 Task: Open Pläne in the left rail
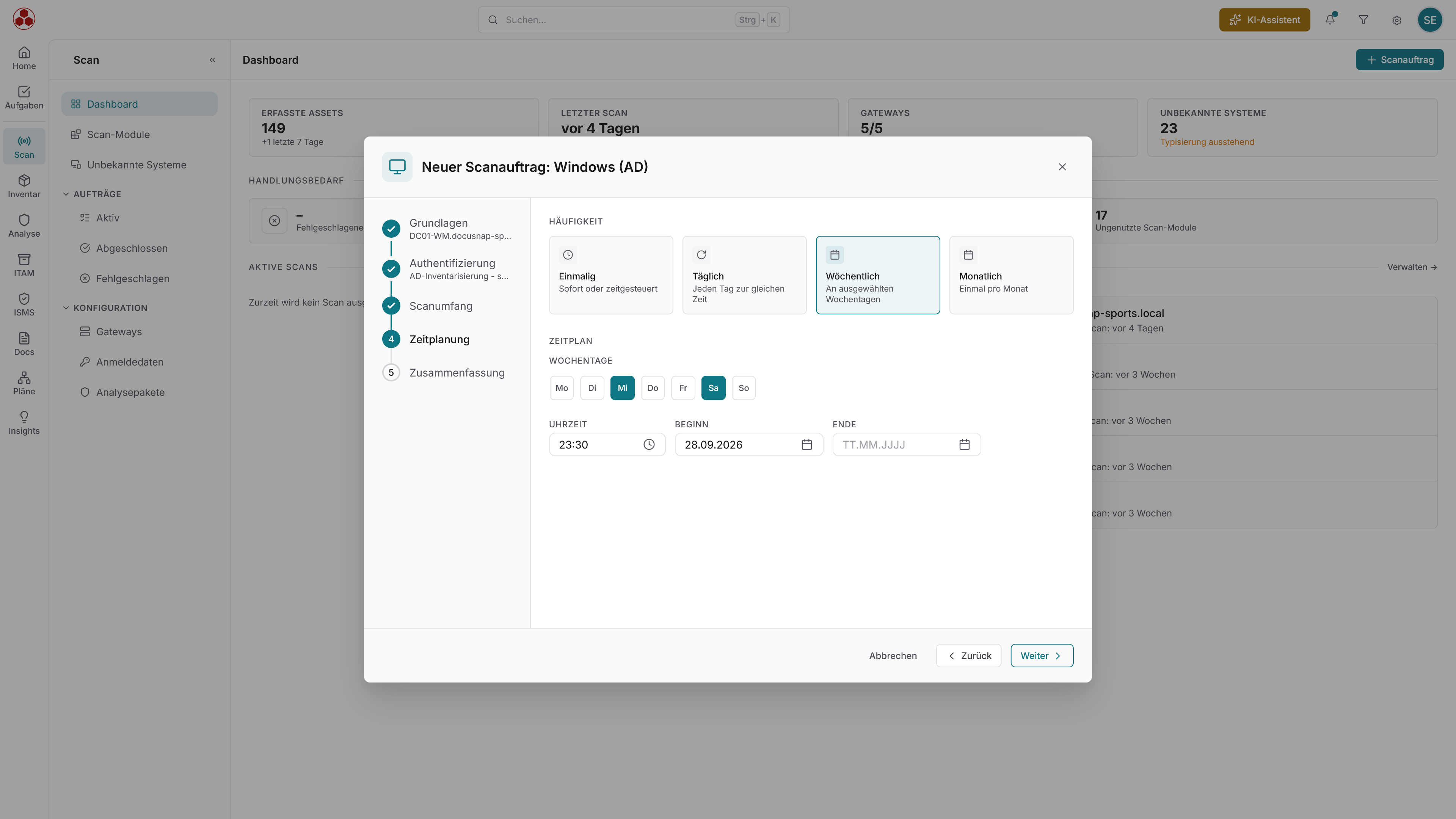[24, 384]
